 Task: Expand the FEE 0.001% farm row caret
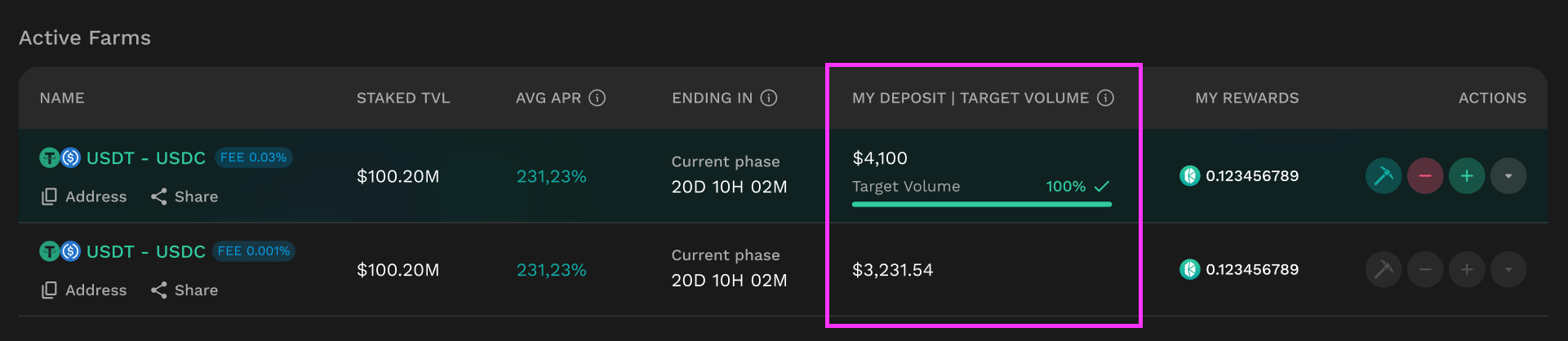[1508, 269]
